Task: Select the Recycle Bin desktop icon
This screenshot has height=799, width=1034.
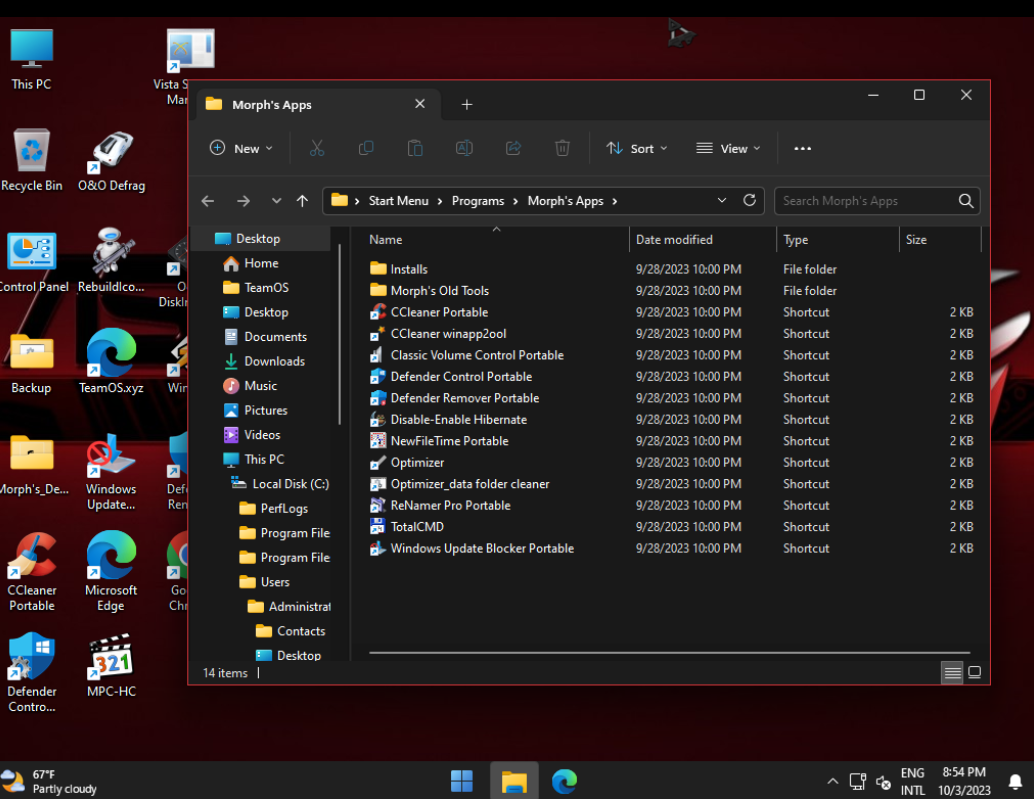Action: coord(32,161)
